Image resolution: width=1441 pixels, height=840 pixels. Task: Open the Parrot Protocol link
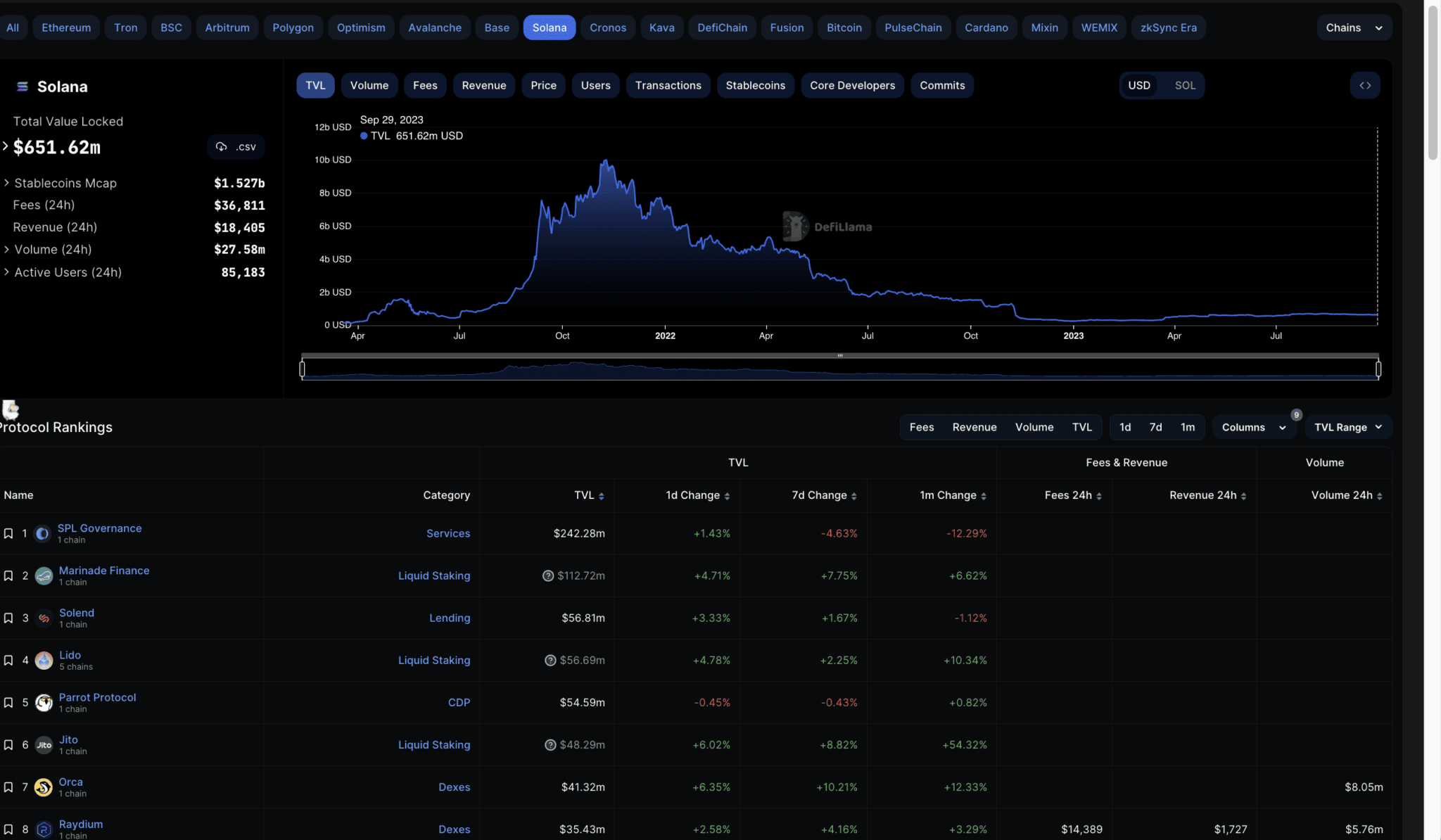click(97, 697)
